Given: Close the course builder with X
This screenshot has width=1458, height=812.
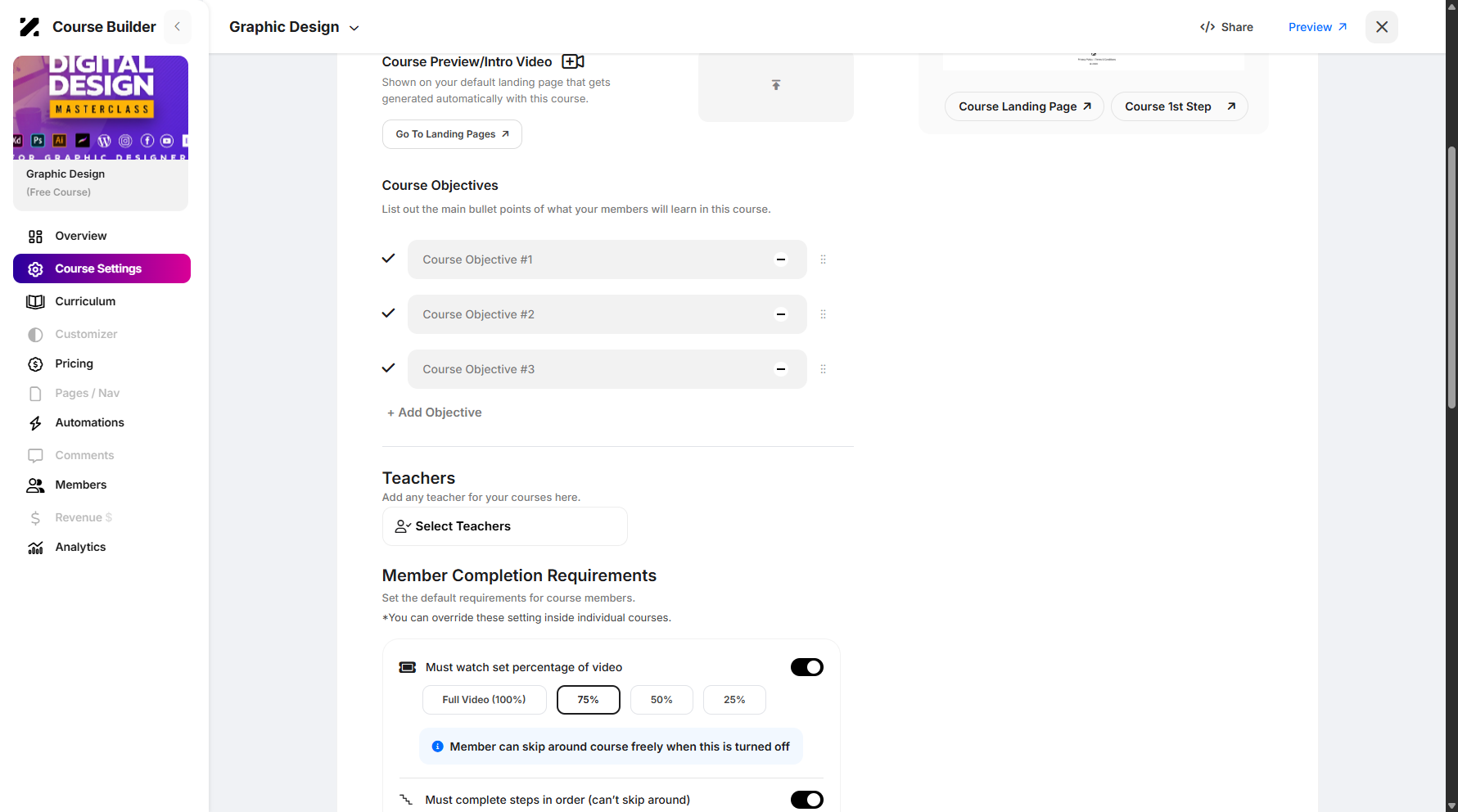Looking at the screenshot, I should tap(1382, 27).
